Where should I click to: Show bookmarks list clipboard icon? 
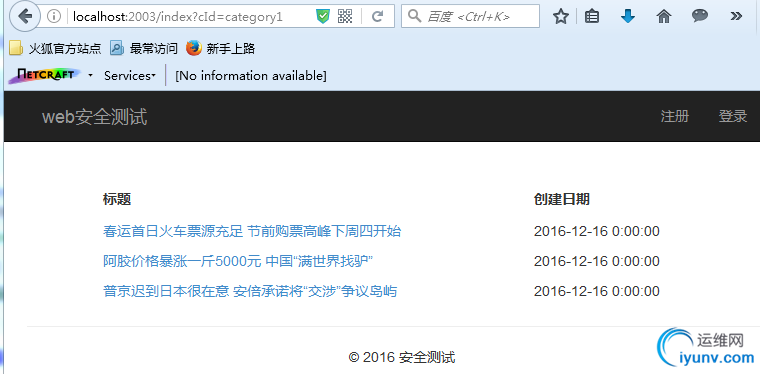pyautogui.click(x=591, y=17)
